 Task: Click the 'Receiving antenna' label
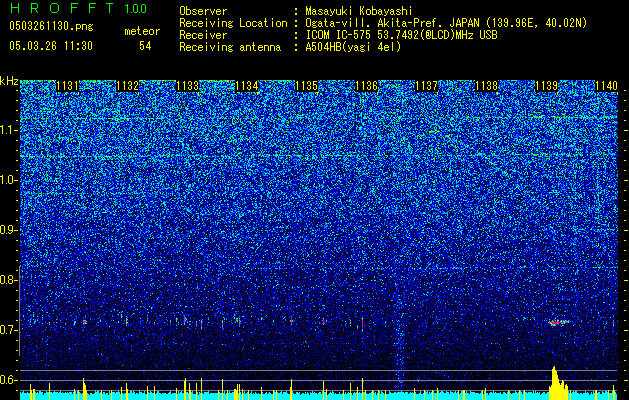pyautogui.click(x=230, y=47)
